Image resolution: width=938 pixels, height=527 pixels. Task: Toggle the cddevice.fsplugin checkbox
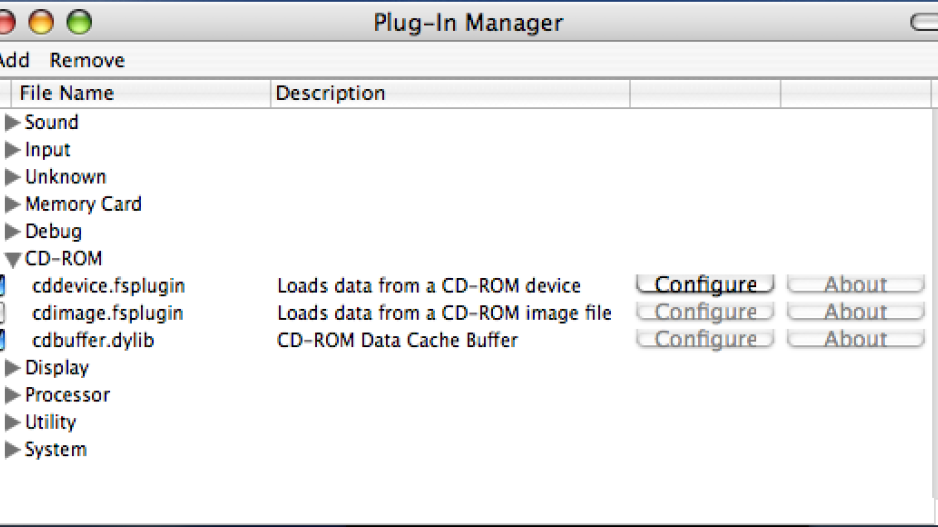click(2, 285)
